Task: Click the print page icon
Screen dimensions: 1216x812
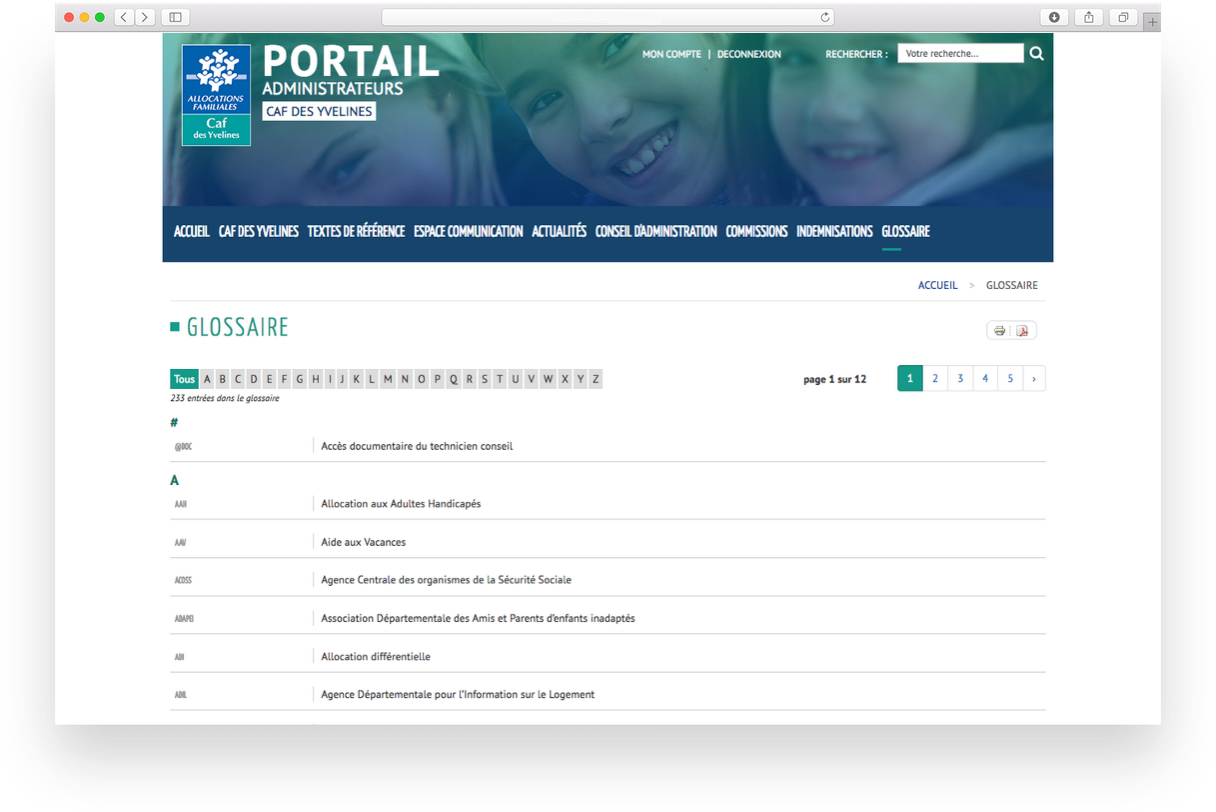Action: point(999,331)
